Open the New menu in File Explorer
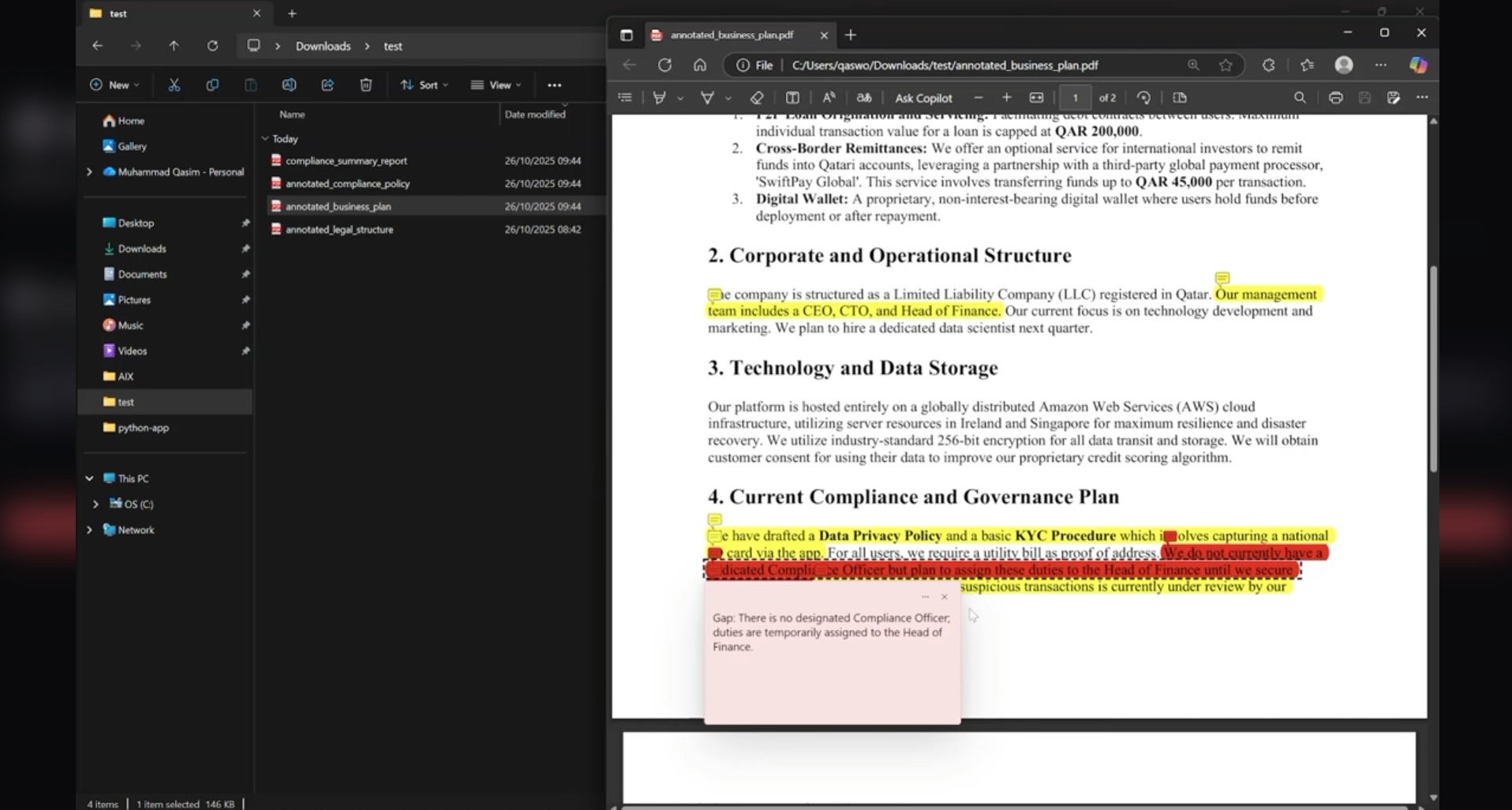This screenshot has width=1512, height=810. point(114,85)
